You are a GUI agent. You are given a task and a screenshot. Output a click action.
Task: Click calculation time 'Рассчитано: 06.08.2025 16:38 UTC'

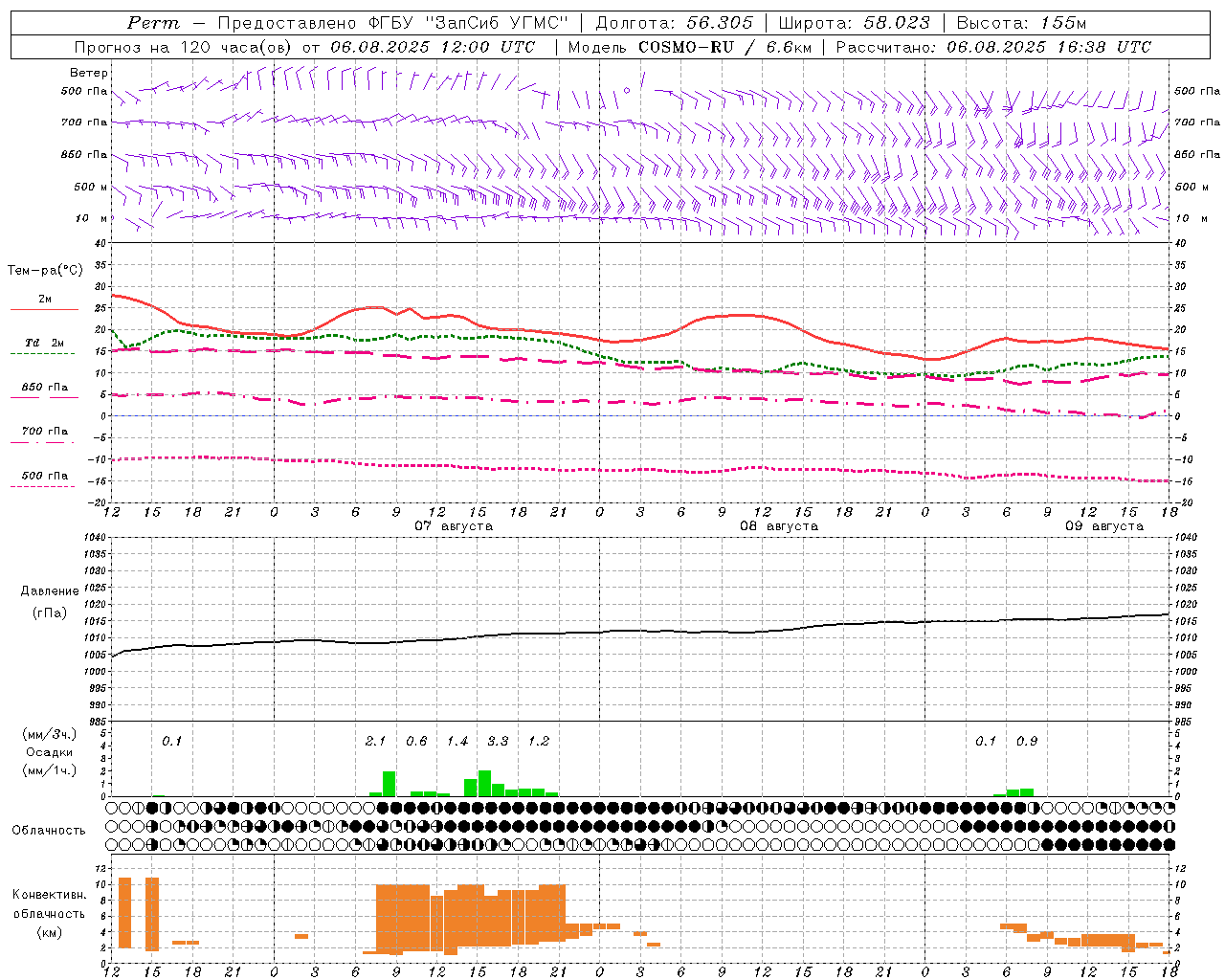tap(993, 47)
